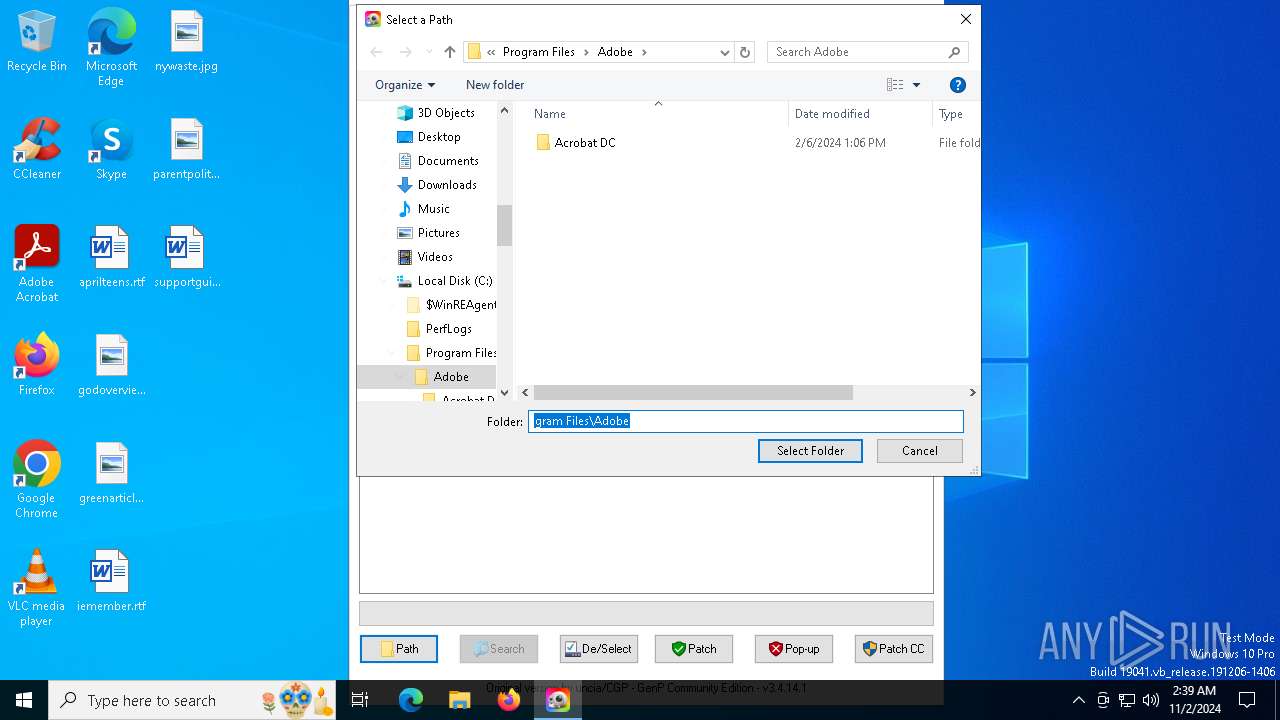Click the Path button in GenP window

point(399,649)
